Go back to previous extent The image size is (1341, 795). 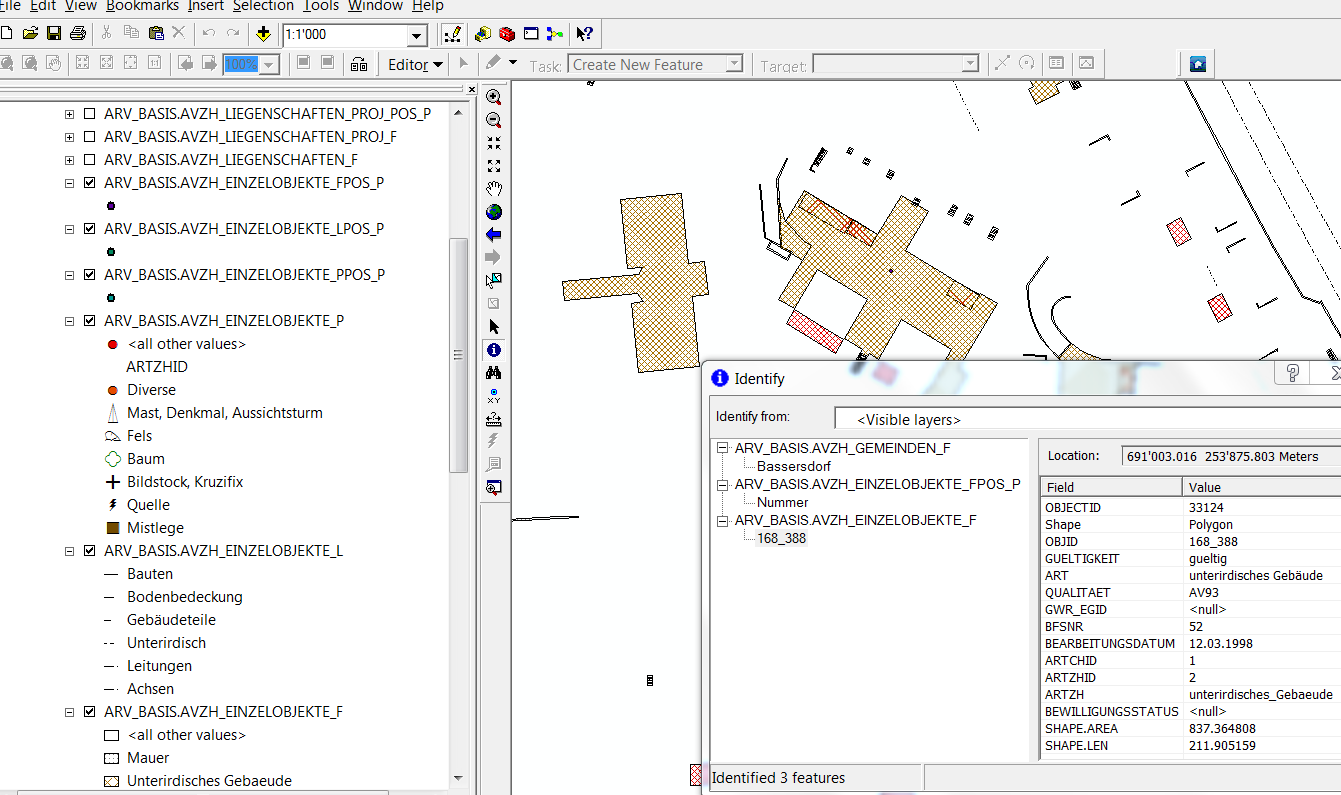[493, 235]
